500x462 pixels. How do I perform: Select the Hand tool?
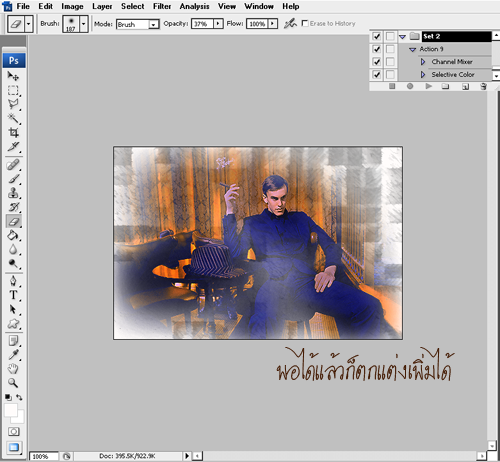pyautogui.click(x=13, y=369)
